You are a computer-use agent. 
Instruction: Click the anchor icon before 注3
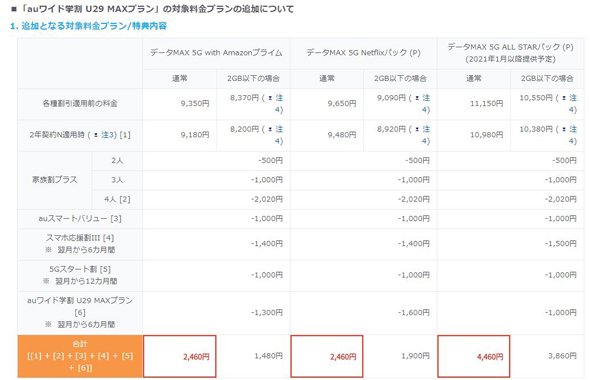96,135
